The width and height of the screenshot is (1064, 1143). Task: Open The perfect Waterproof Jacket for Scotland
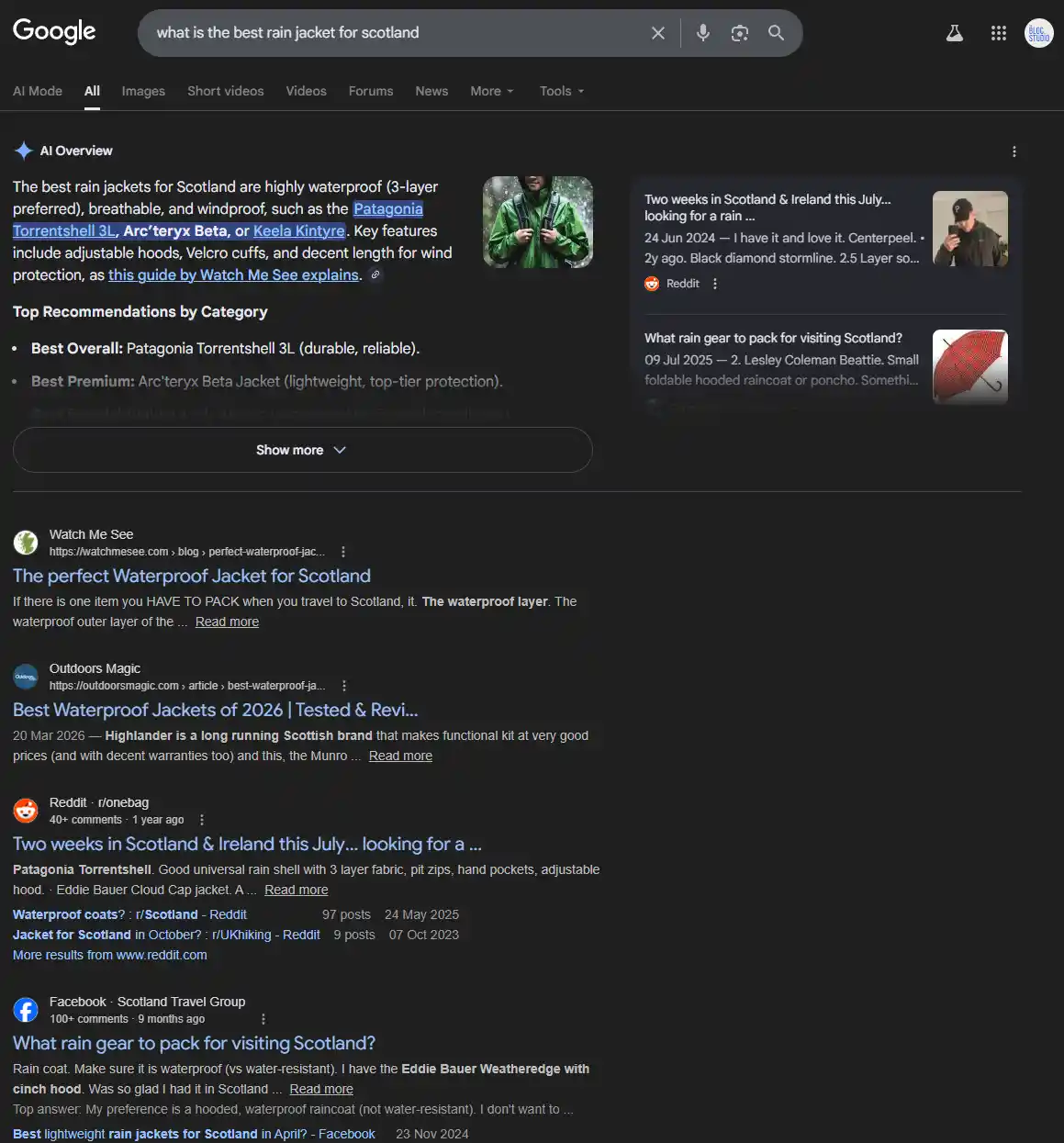(x=192, y=576)
